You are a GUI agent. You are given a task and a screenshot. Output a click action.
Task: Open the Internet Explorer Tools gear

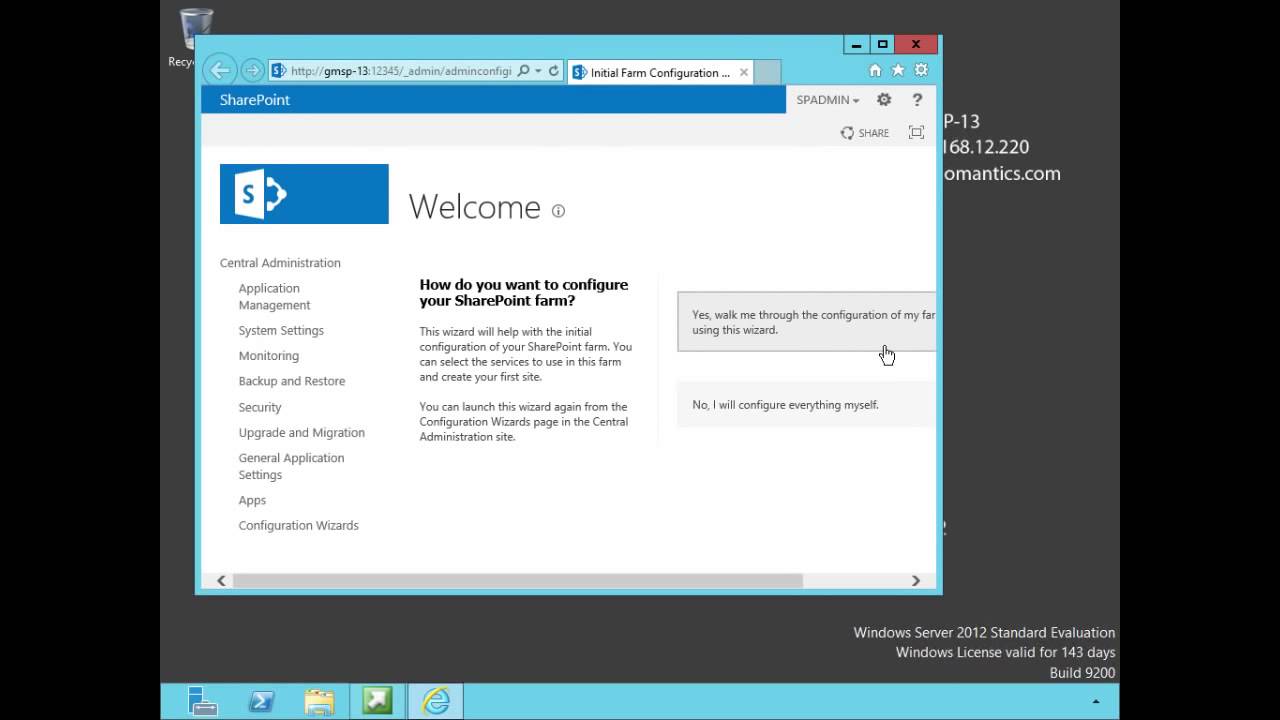click(x=921, y=70)
